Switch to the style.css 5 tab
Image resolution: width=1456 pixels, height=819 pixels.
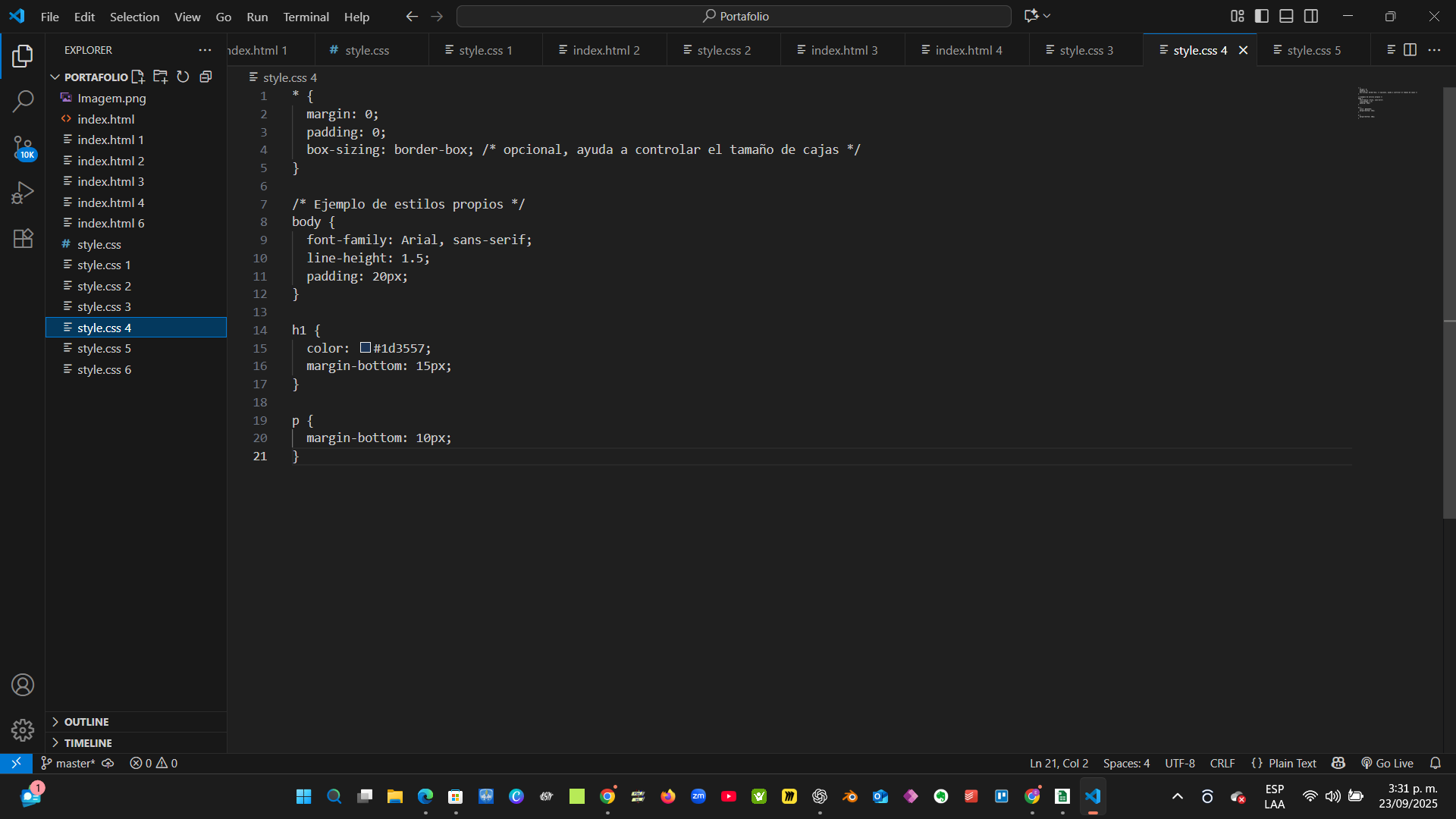tap(1313, 50)
